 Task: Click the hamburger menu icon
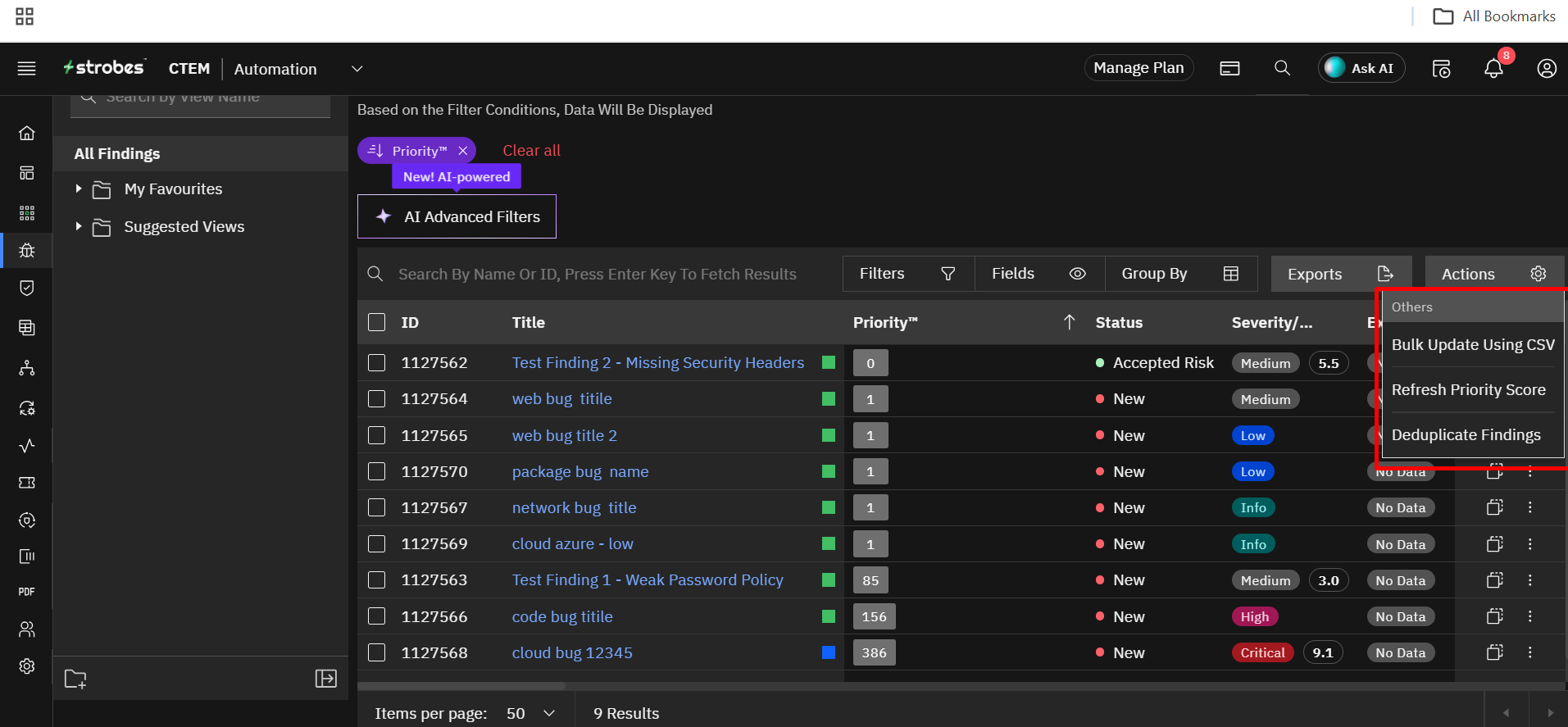point(26,68)
